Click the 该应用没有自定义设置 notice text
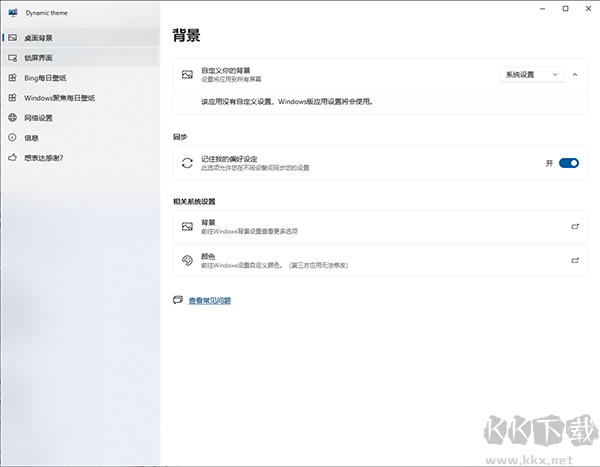This screenshot has height=467, width=600. [x=287, y=101]
